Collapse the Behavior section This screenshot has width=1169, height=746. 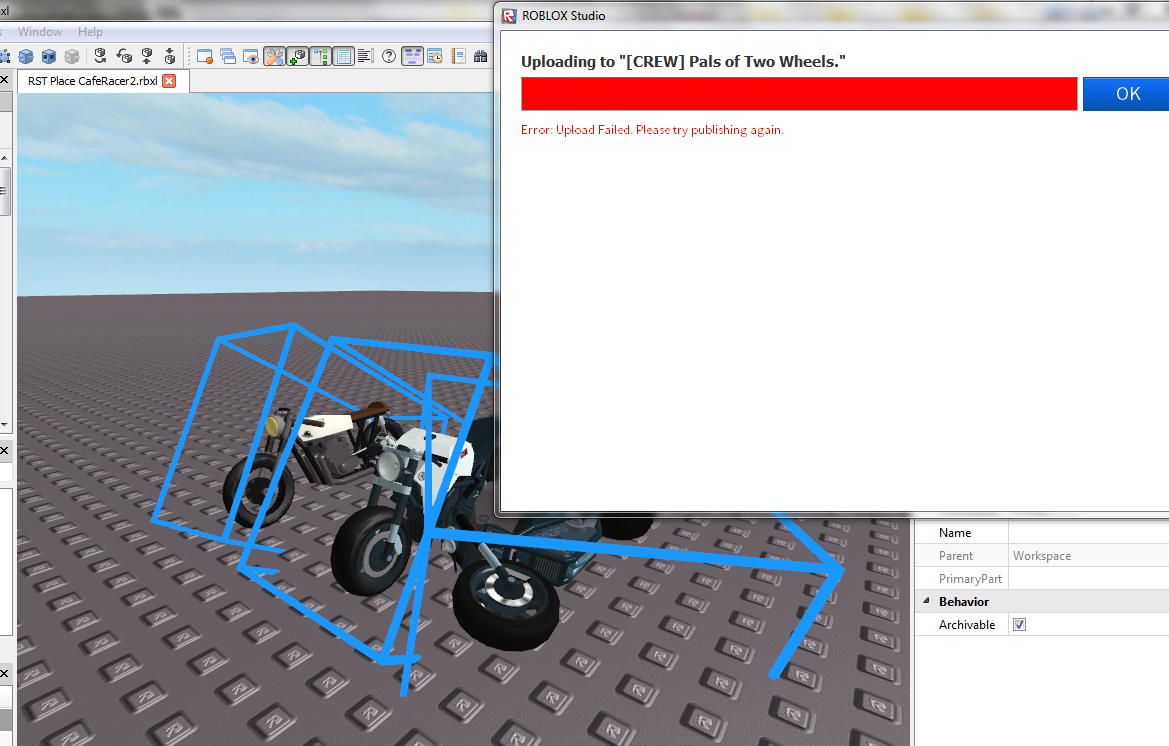pyautogui.click(x=927, y=601)
